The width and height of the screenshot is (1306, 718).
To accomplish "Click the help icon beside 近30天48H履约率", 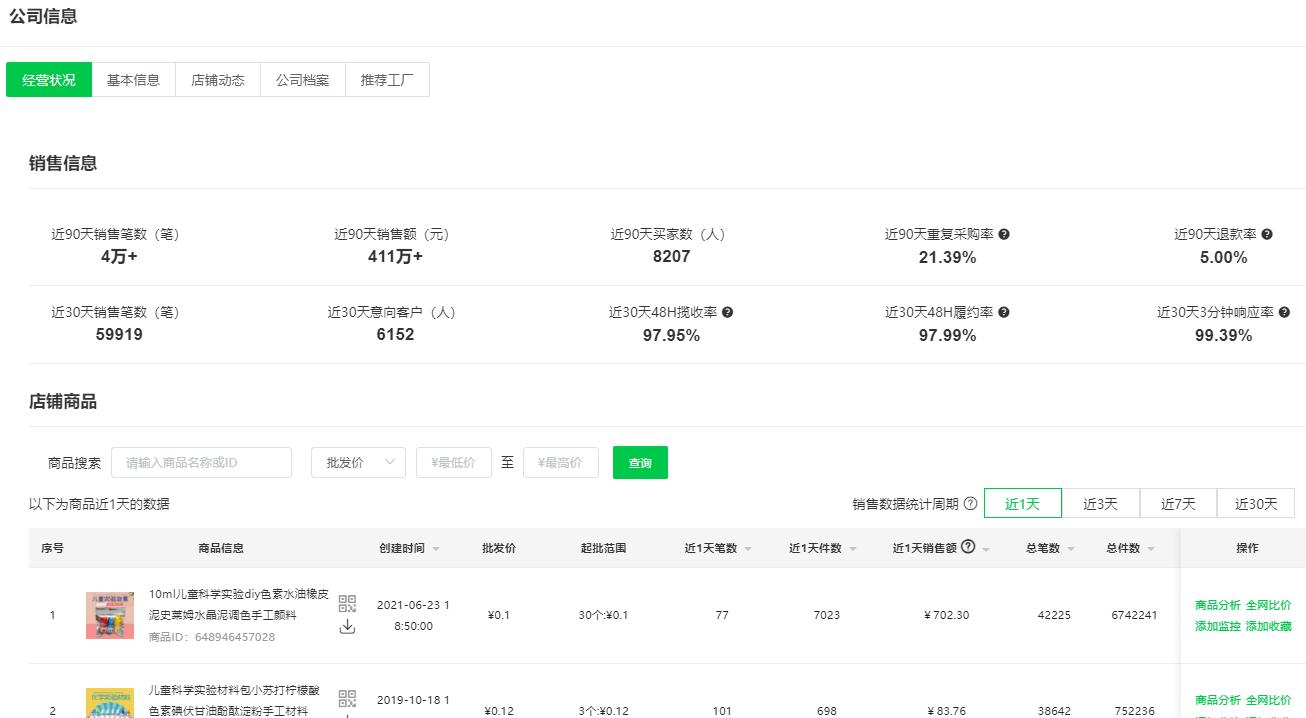I will [1004, 312].
